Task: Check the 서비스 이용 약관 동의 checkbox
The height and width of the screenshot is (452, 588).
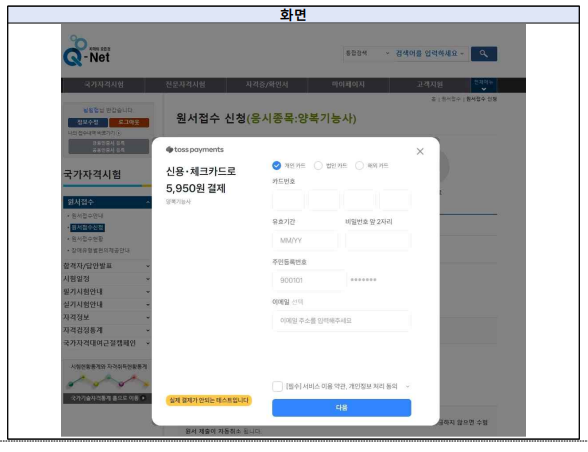Action: pyautogui.click(x=278, y=386)
